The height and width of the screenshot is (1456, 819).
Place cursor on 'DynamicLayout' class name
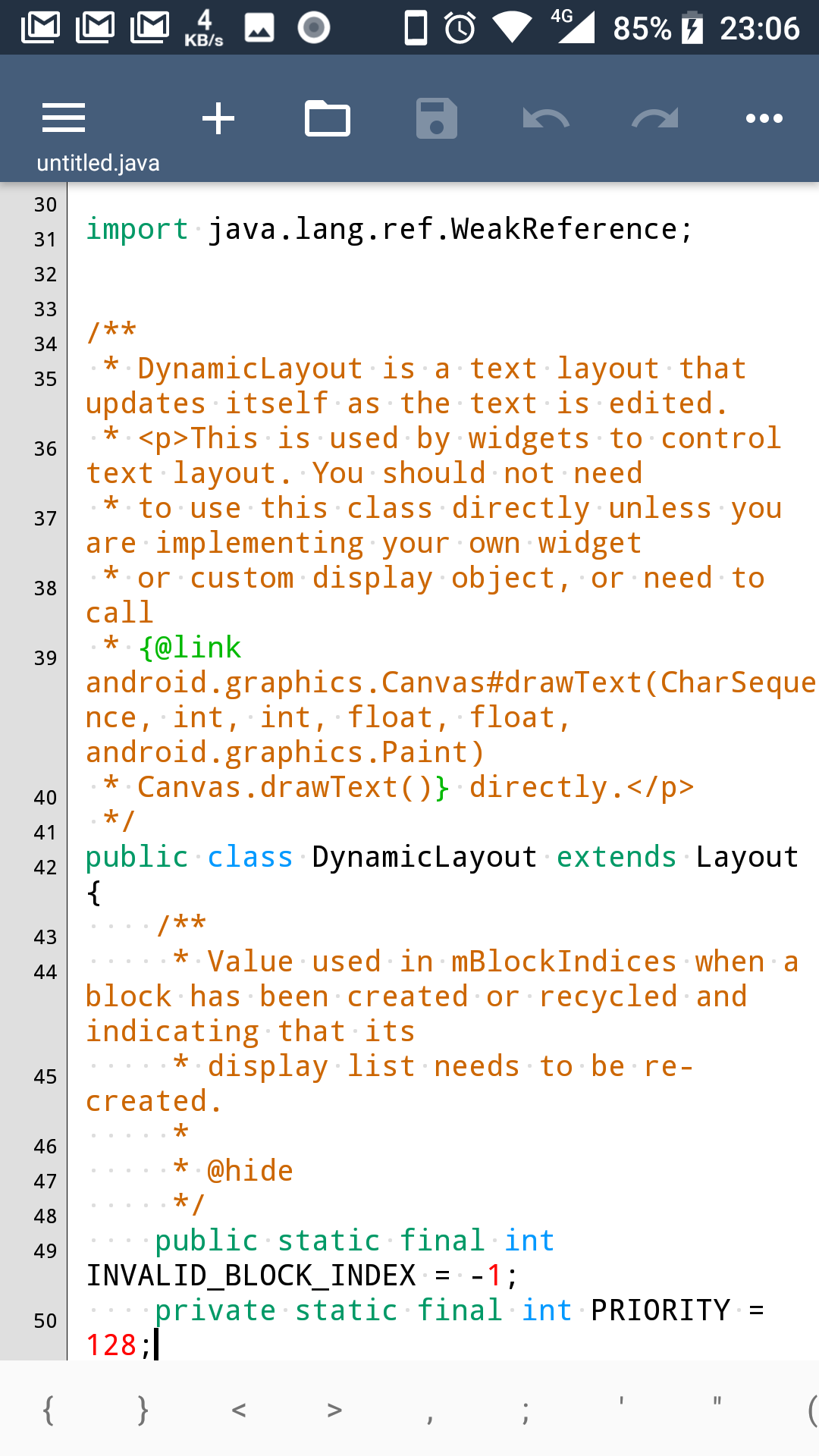(x=424, y=857)
